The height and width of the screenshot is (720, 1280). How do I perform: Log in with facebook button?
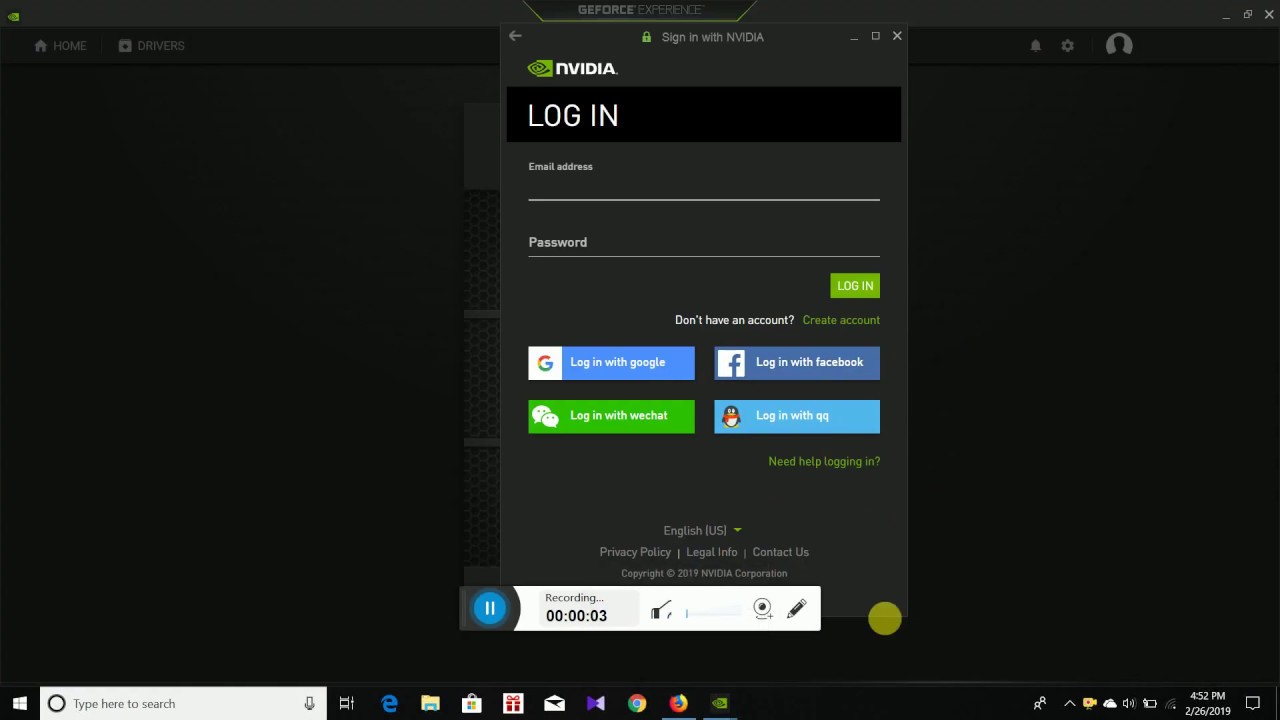[797, 363]
